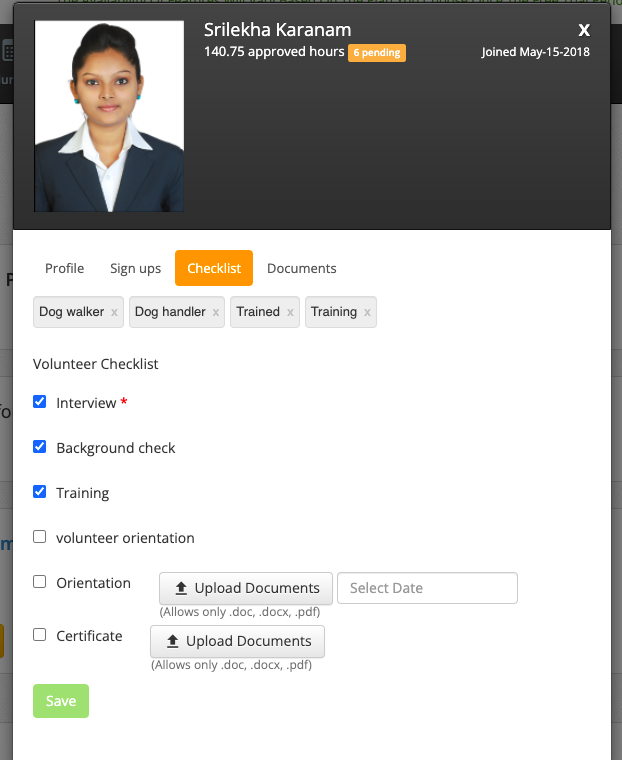Screen dimensions: 622x760
Task: Close the Srilekha Karanam volunteer dialog
Action: point(584,30)
